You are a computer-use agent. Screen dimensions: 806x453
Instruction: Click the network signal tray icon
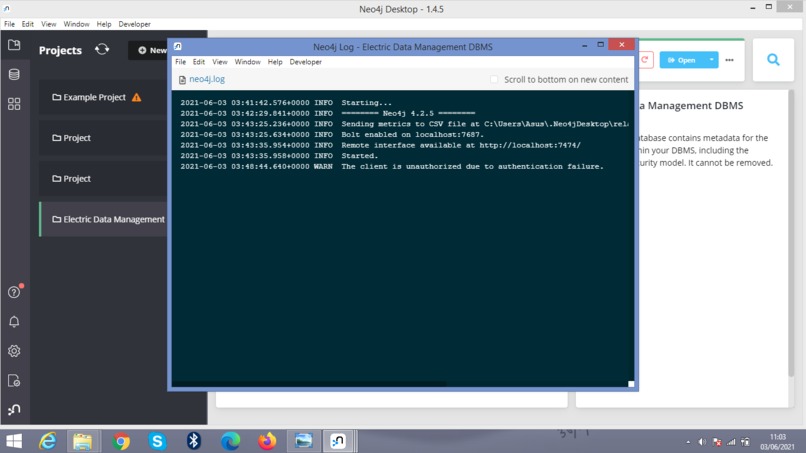pyautogui.click(x=731, y=442)
